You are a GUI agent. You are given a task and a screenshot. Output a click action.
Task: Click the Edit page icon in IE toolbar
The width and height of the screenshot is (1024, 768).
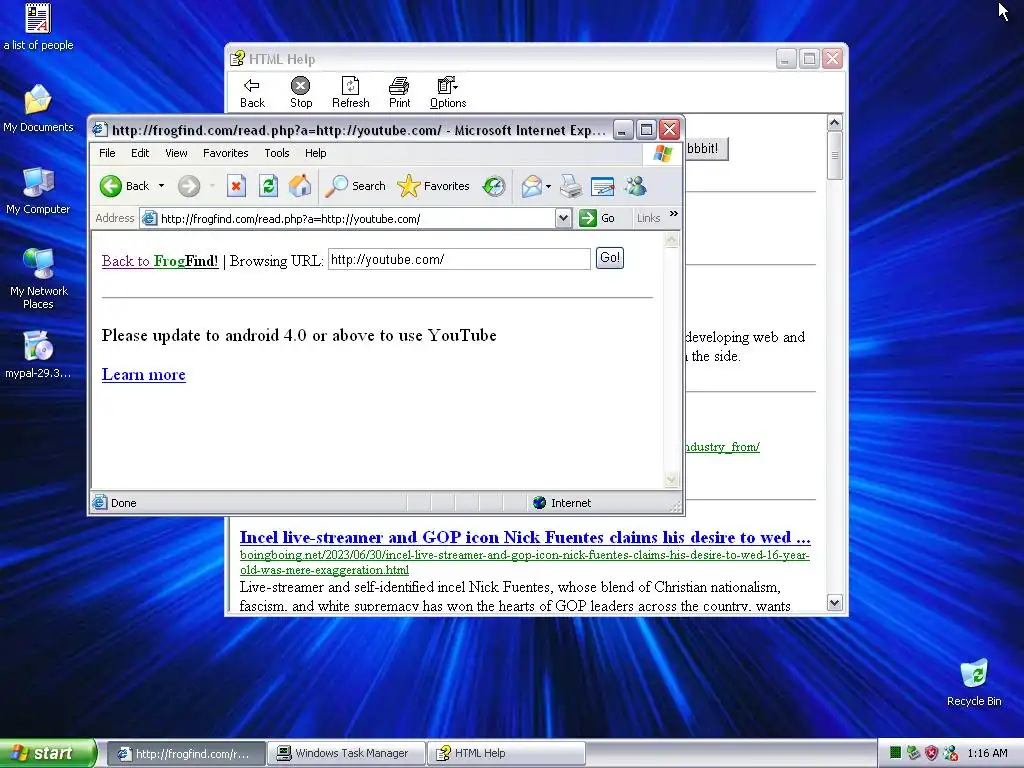tap(602, 186)
